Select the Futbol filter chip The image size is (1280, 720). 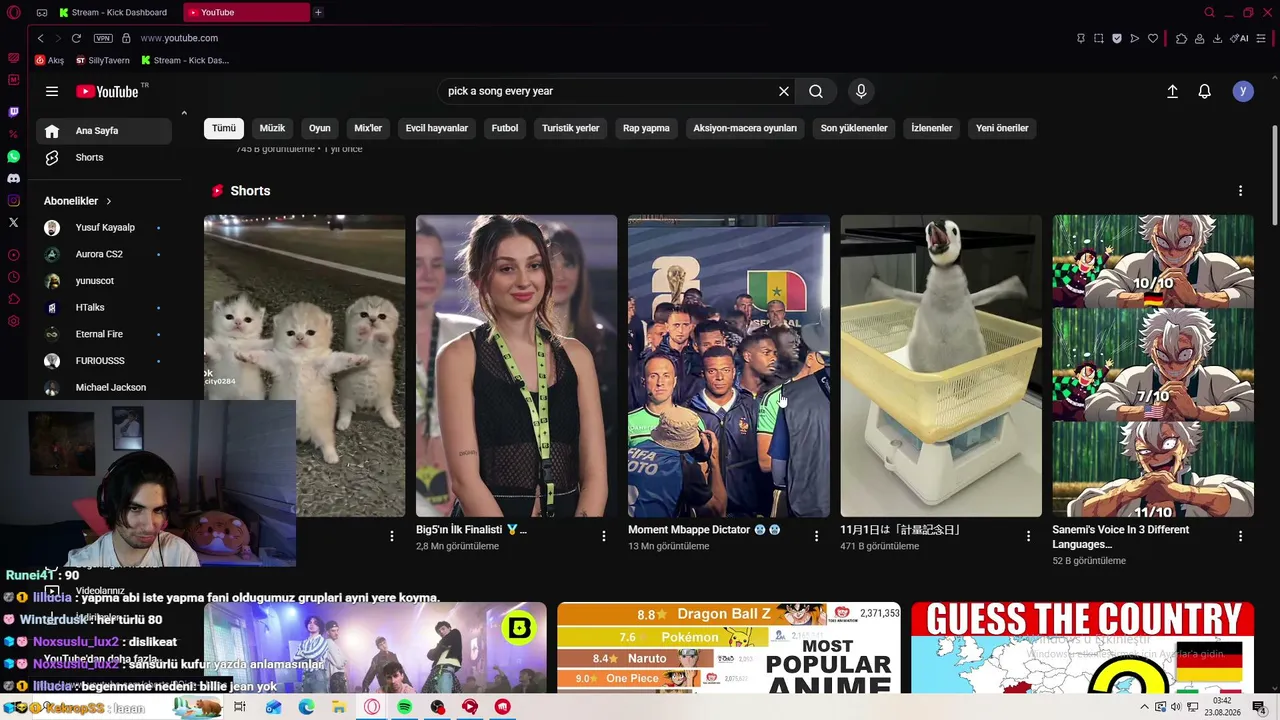505,128
